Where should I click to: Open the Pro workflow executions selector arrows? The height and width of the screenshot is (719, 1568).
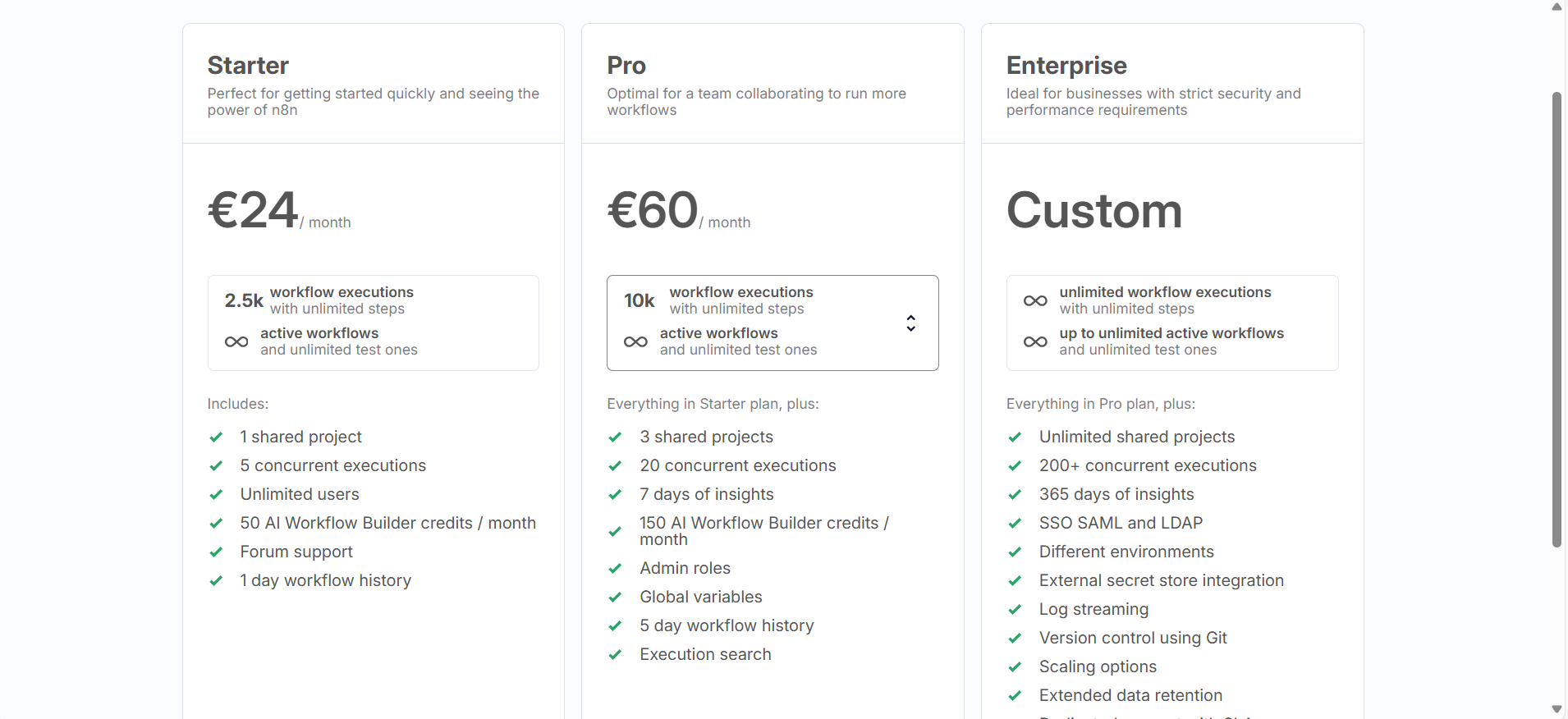(910, 323)
